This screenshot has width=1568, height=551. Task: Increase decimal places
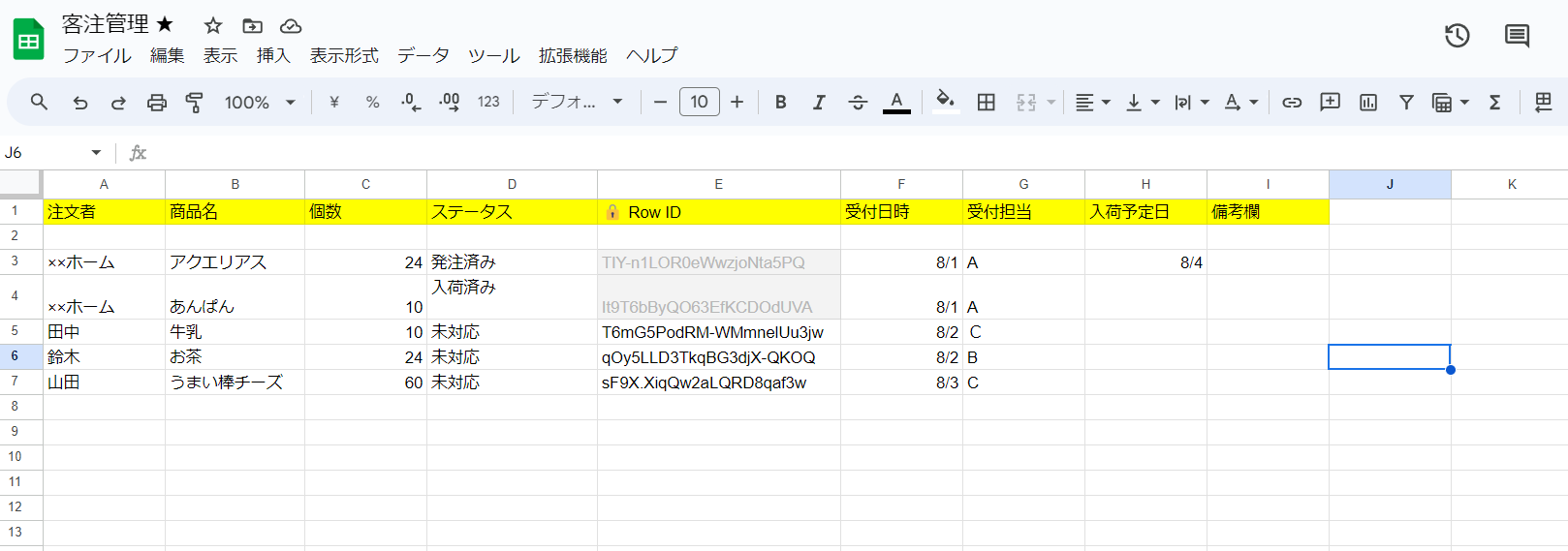450,102
